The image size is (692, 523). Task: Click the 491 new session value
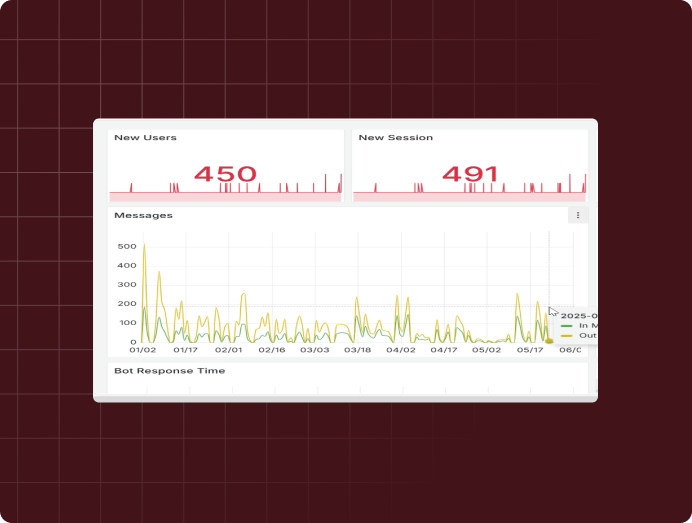[x=470, y=174]
